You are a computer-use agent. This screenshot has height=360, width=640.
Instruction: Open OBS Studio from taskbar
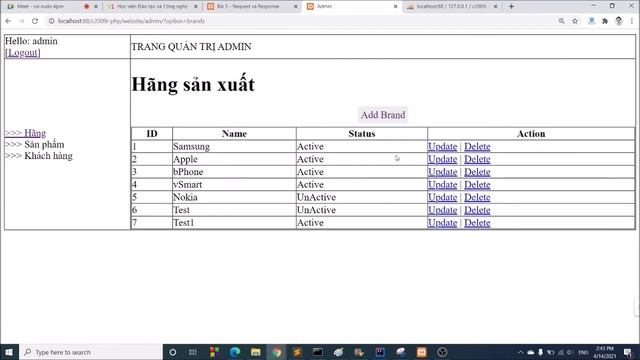coord(442,352)
